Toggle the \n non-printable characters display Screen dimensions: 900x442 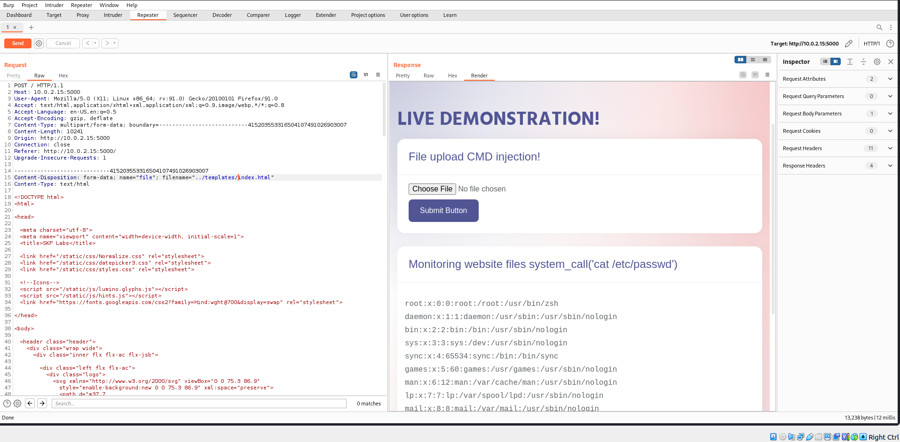point(366,75)
